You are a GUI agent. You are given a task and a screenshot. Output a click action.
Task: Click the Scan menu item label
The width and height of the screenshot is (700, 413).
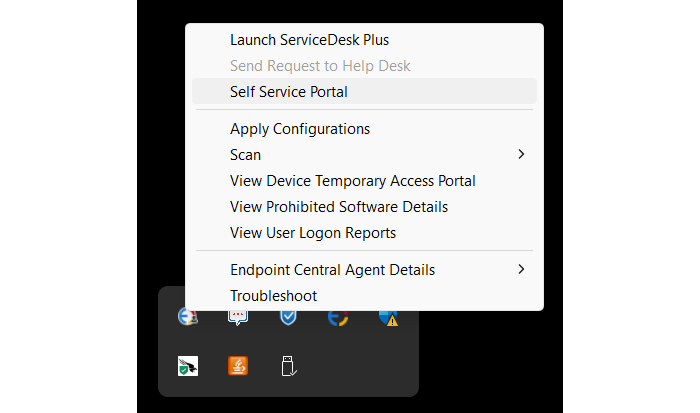245,155
